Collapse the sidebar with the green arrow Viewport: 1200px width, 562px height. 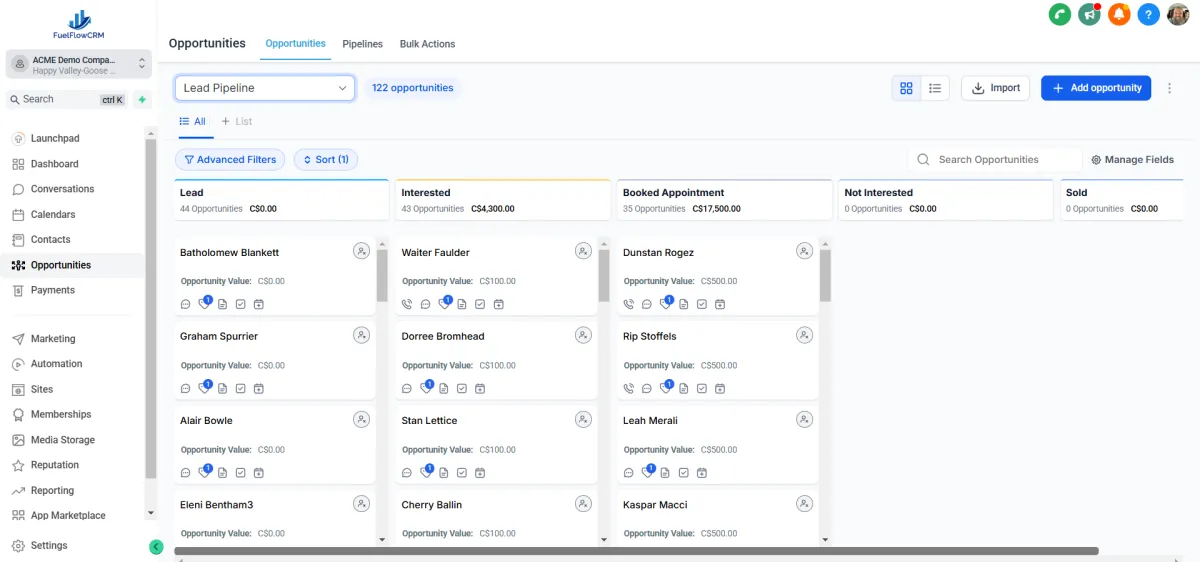(156, 546)
